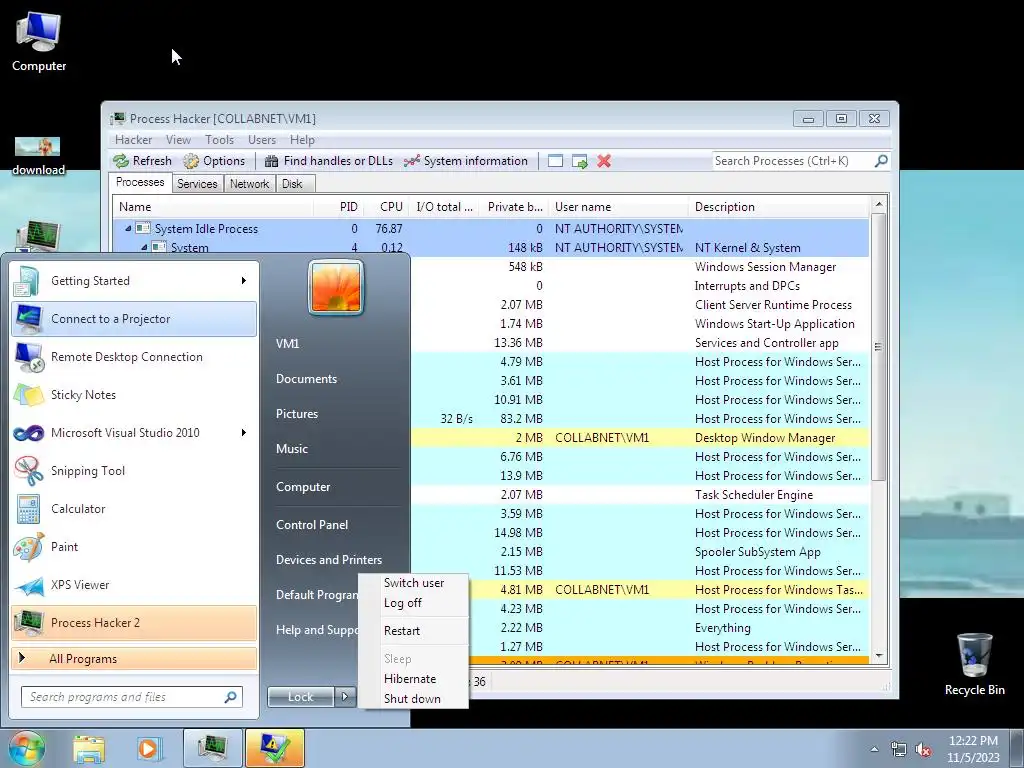Viewport: 1024px width, 768px height.
Task: Open Music from Start menu
Action: [x=292, y=449]
